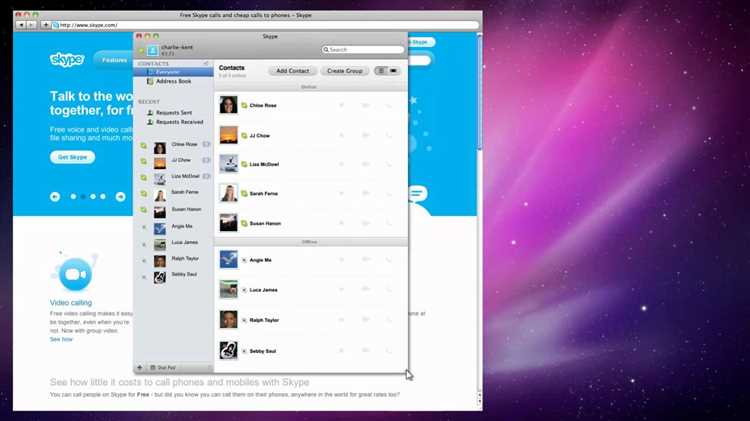The height and width of the screenshot is (421, 750).
Task: Click next arrow on website carousel
Action: click(121, 197)
